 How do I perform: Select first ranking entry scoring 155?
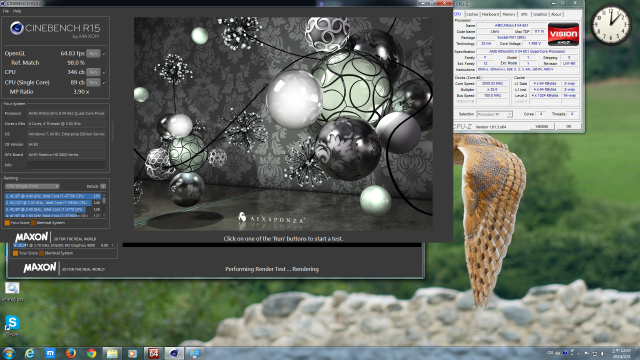(53, 196)
